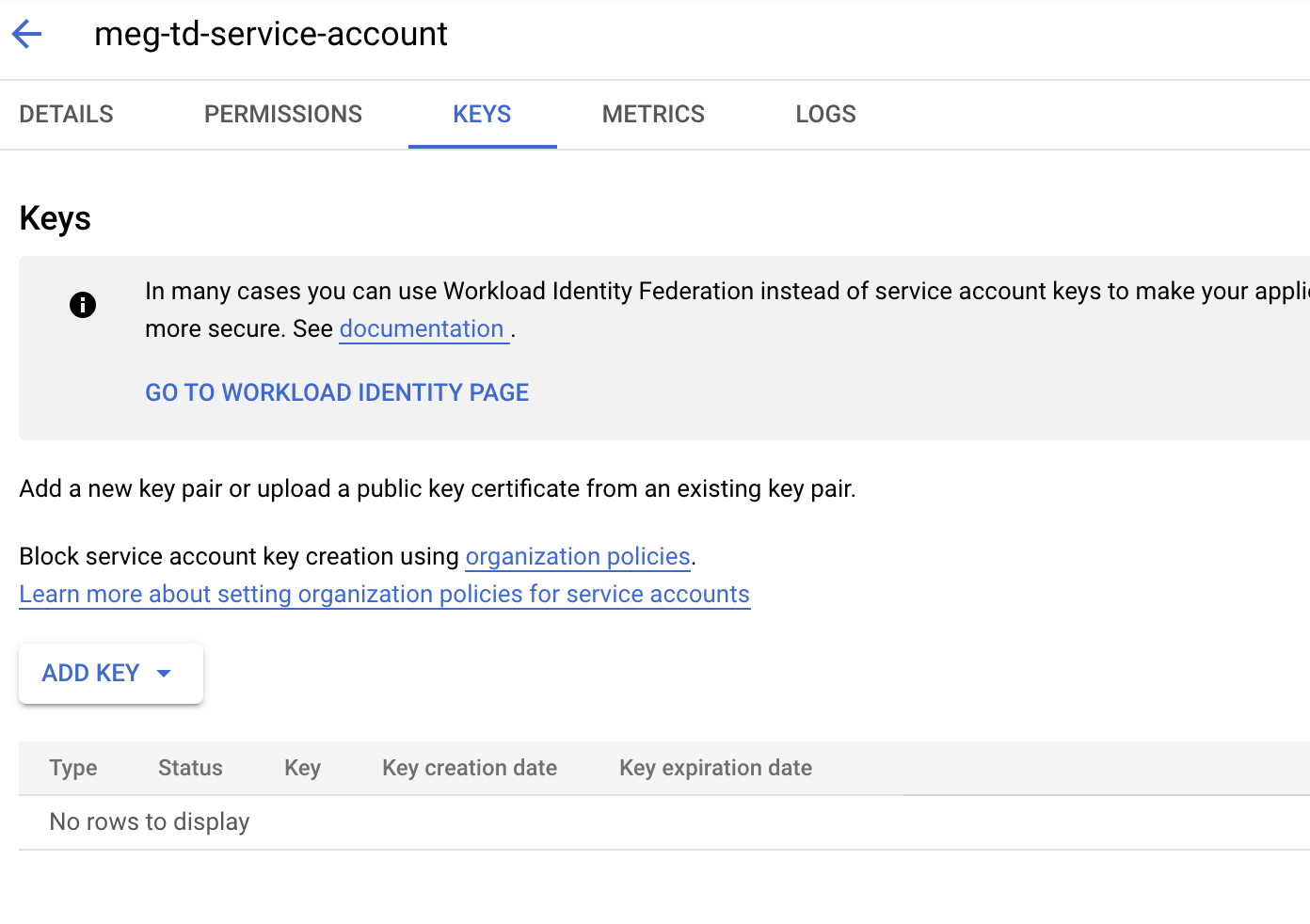Click the No rows to display row
The image size is (1310, 924).
(x=150, y=822)
